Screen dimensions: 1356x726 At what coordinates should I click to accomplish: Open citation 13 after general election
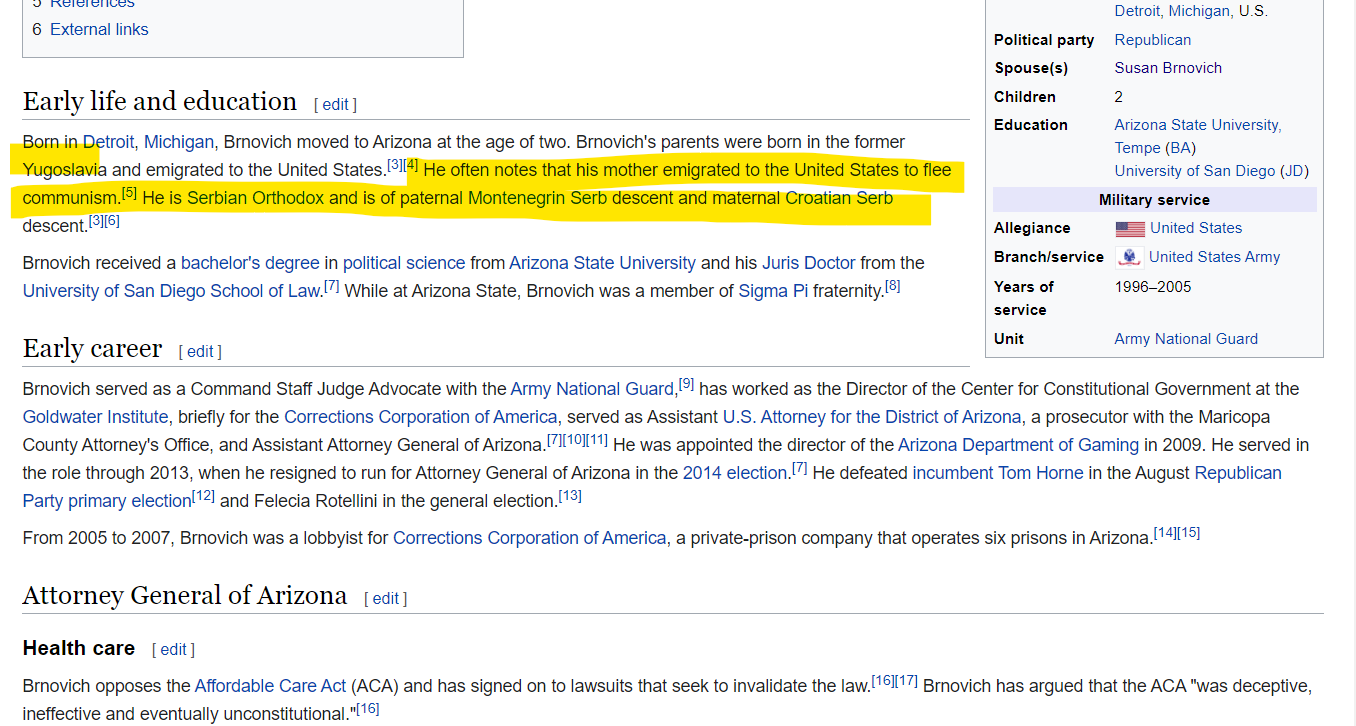coord(570,495)
